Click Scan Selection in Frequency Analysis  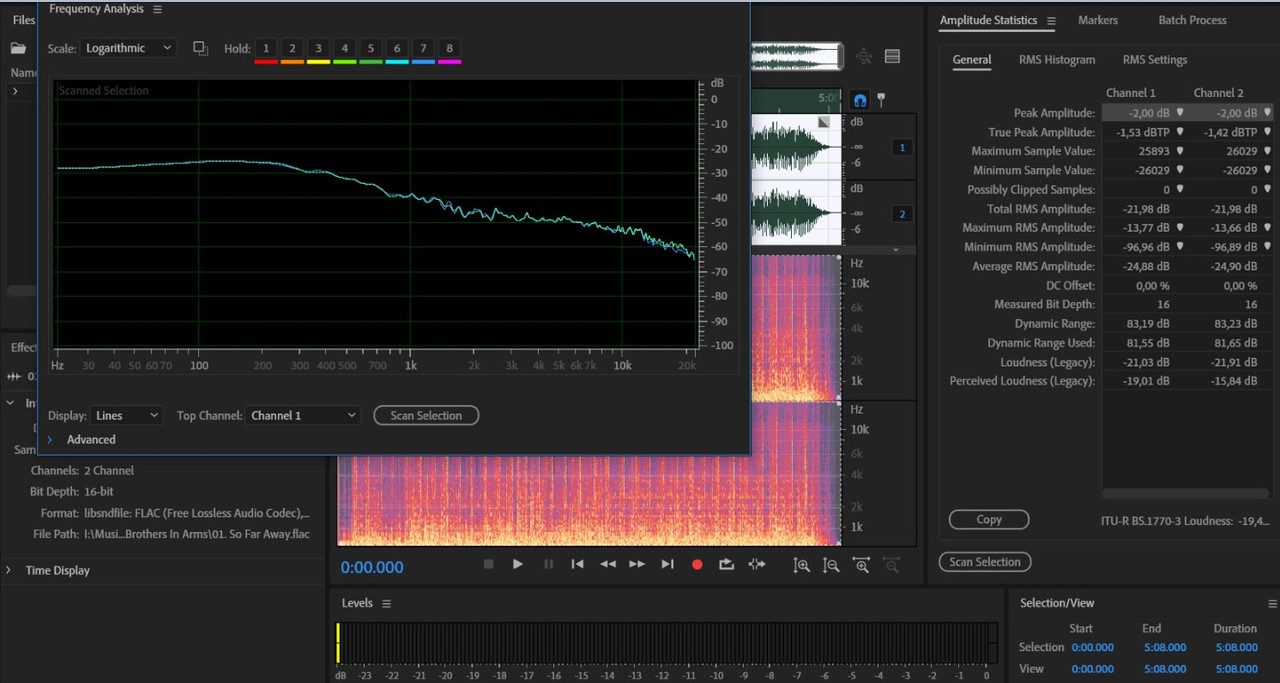click(426, 415)
